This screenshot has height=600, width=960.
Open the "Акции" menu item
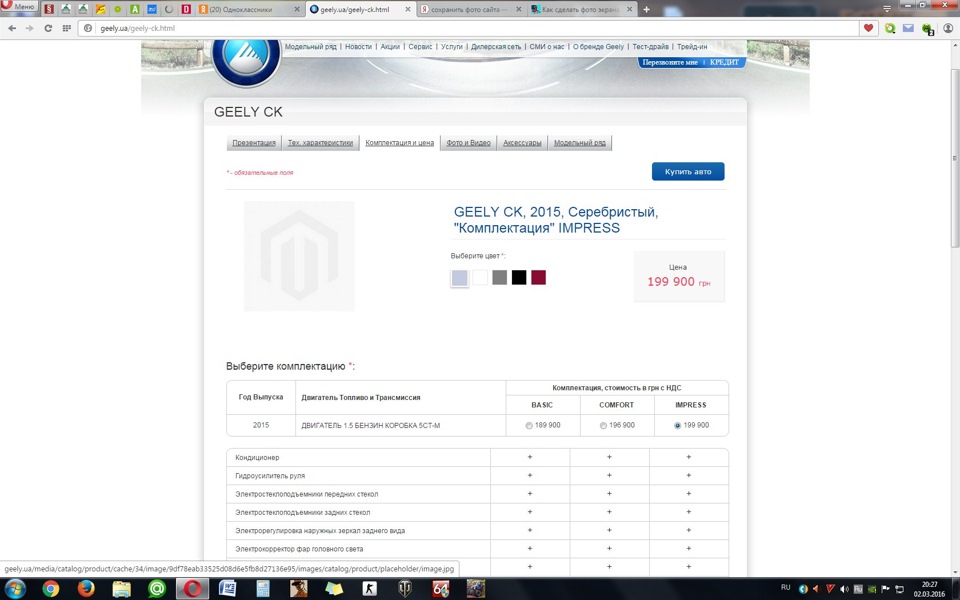pos(390,47)
